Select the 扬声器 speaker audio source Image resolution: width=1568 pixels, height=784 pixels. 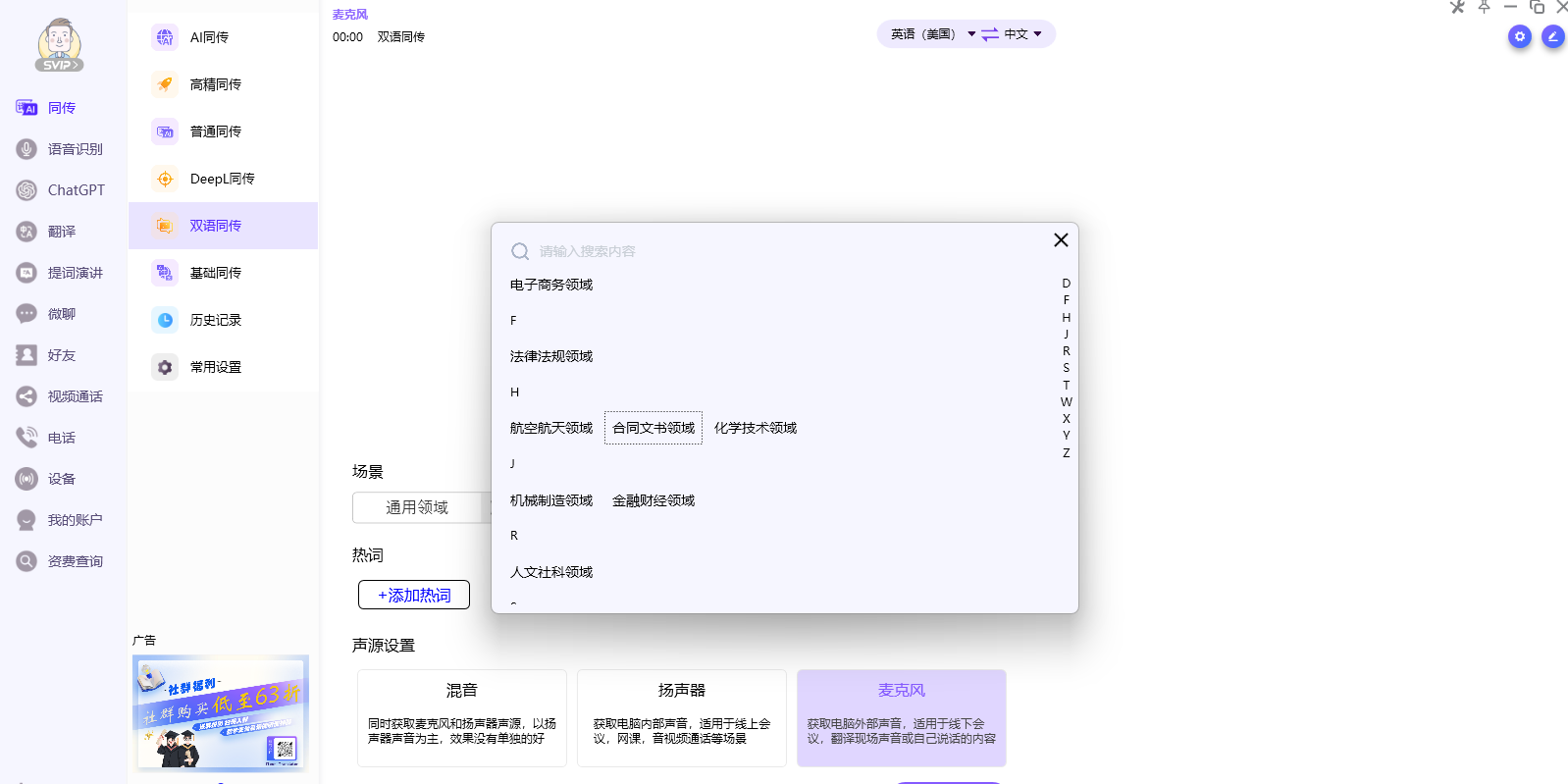[682, 717]
